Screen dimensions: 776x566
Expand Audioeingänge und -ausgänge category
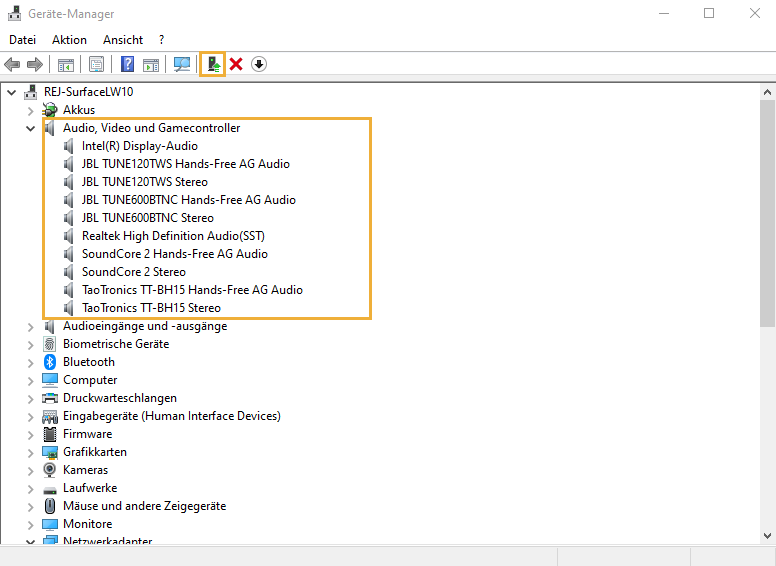pos(31,327)
